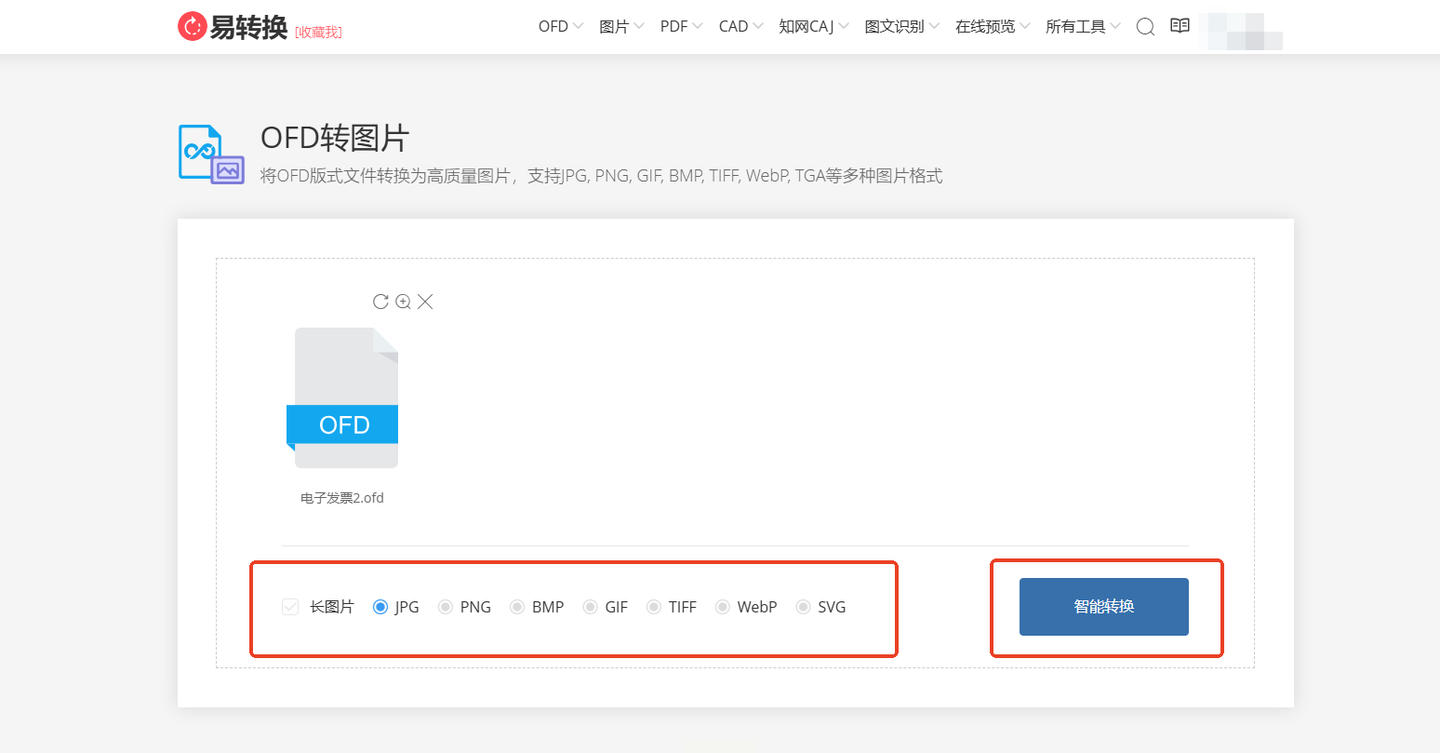
Task: Zoom in on the uploaded file preview
Action: (x=403, y=301)
